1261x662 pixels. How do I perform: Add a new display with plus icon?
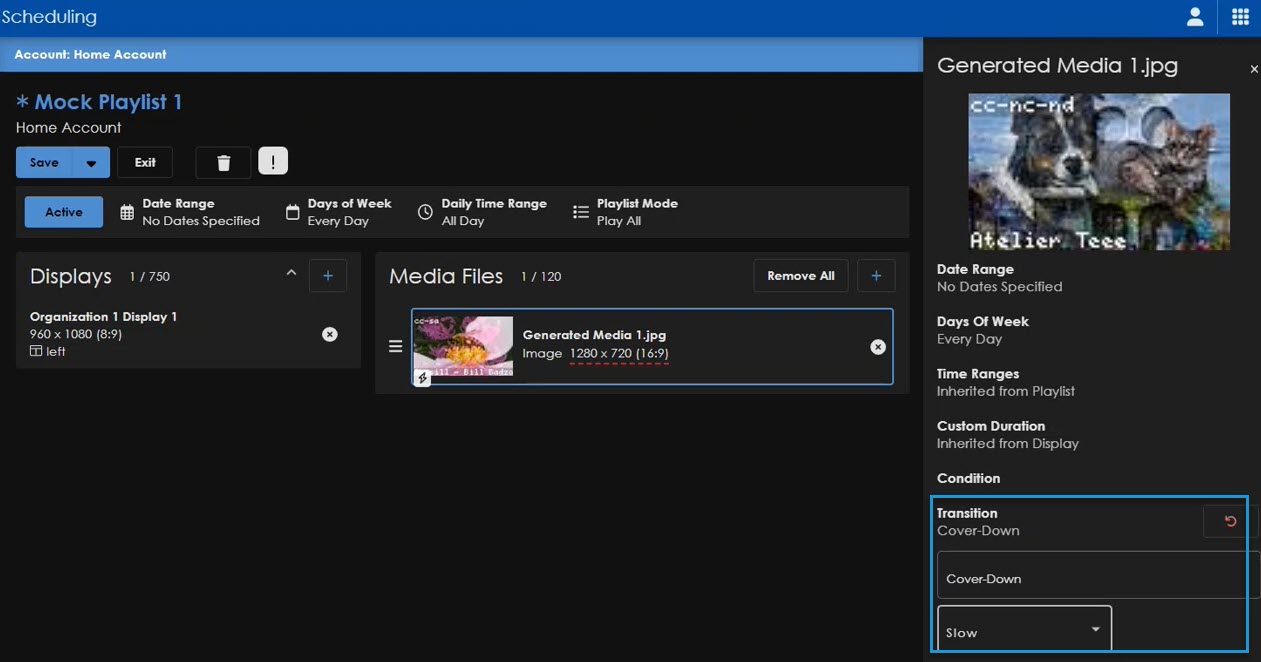click(328, 276)
